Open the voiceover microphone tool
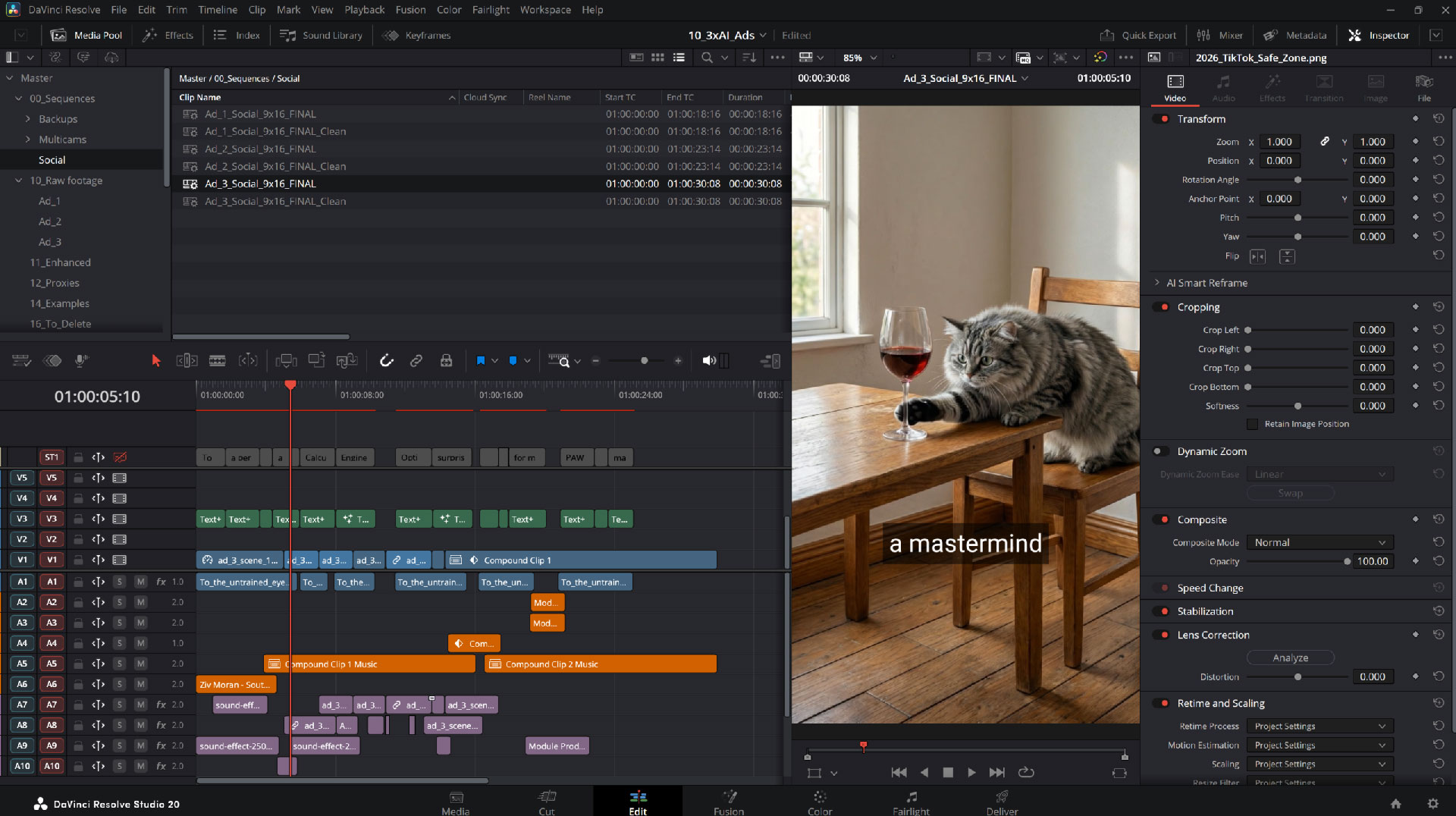This screenshot has height=816, width=1456. [80, 360]
